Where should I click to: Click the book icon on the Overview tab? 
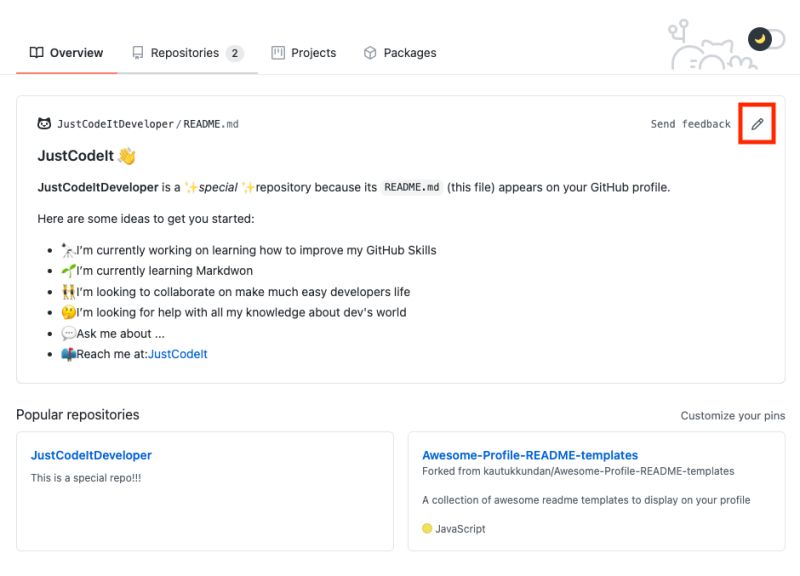tap(37, 53)
